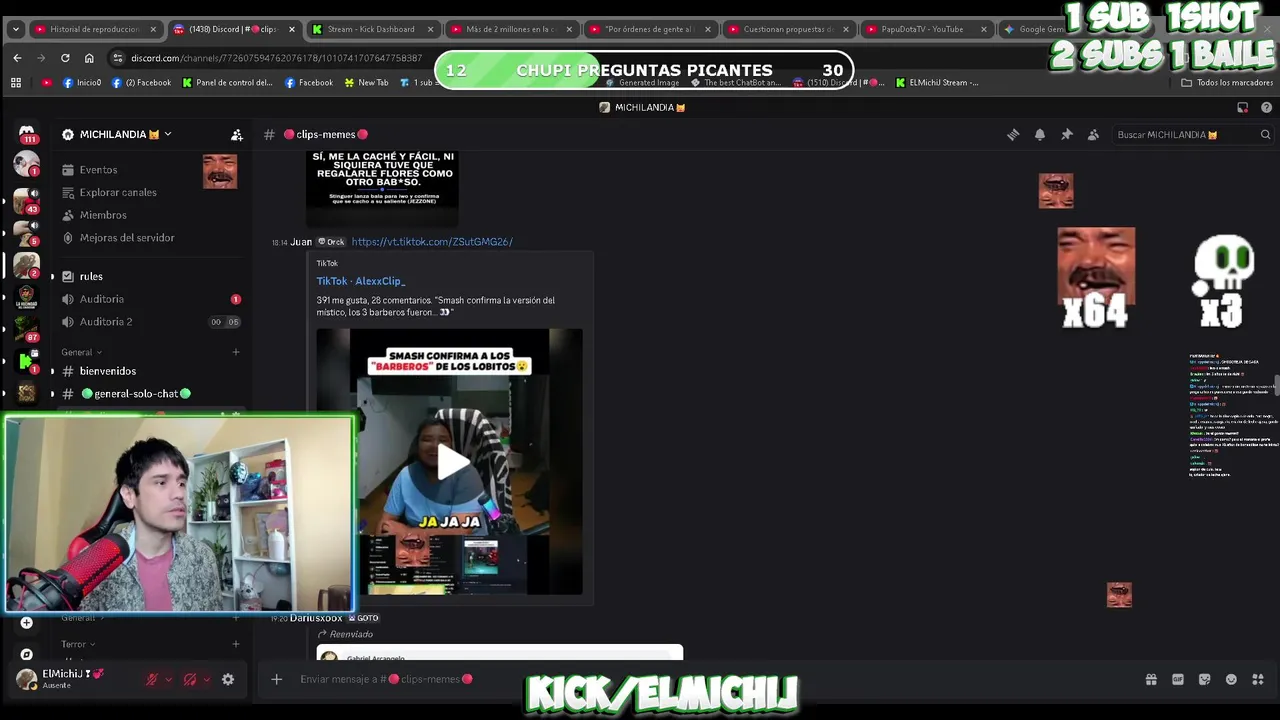Open sticker picker icon
The image size is (1280, 720).
(1204, 679)
